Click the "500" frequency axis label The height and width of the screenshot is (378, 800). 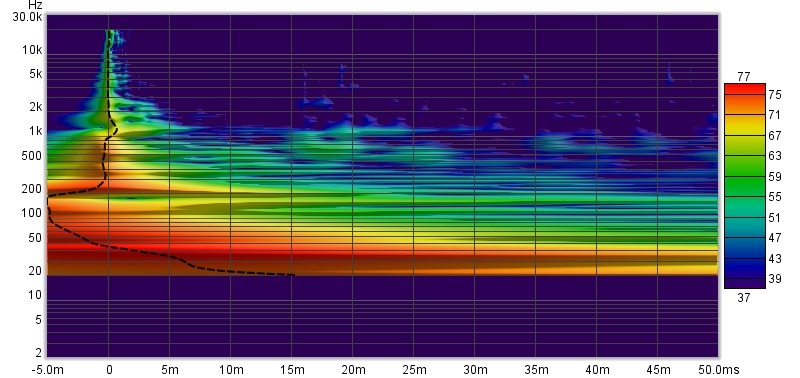[33, 156]
